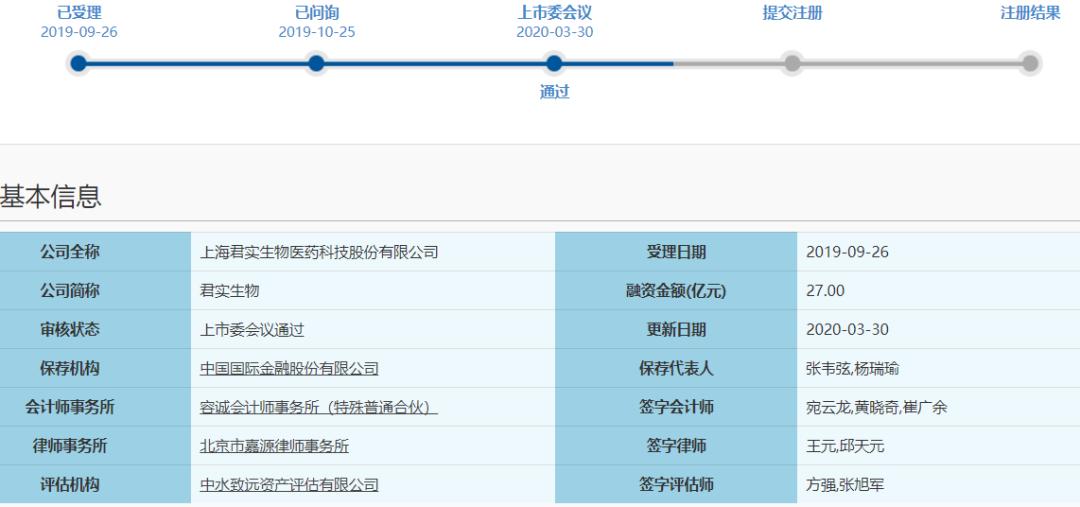Image resolution: width=1080 pixels, height=507 pixels.
Task: Click the 更新日期 value 2020-03-30
Action: click(x=847, y=330)
